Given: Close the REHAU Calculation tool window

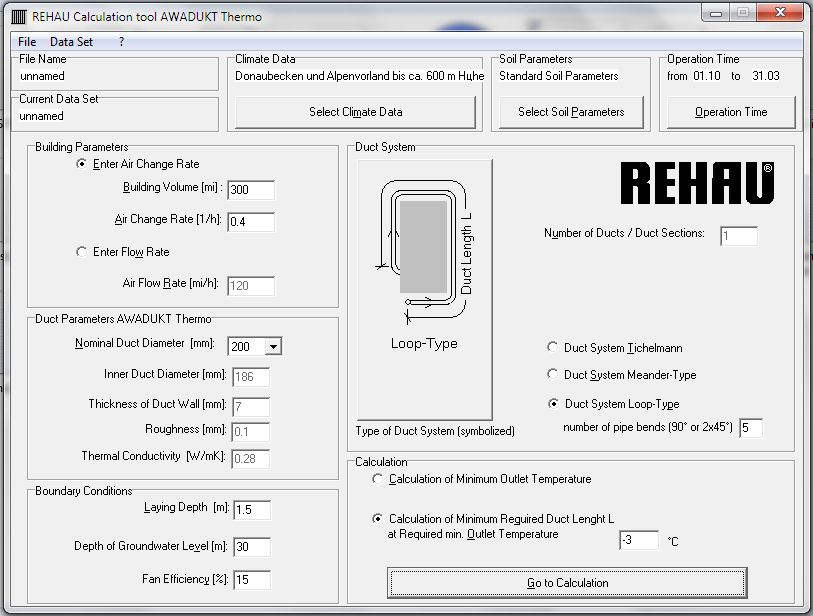Looking at the screenshot, I should click(780, 13).
